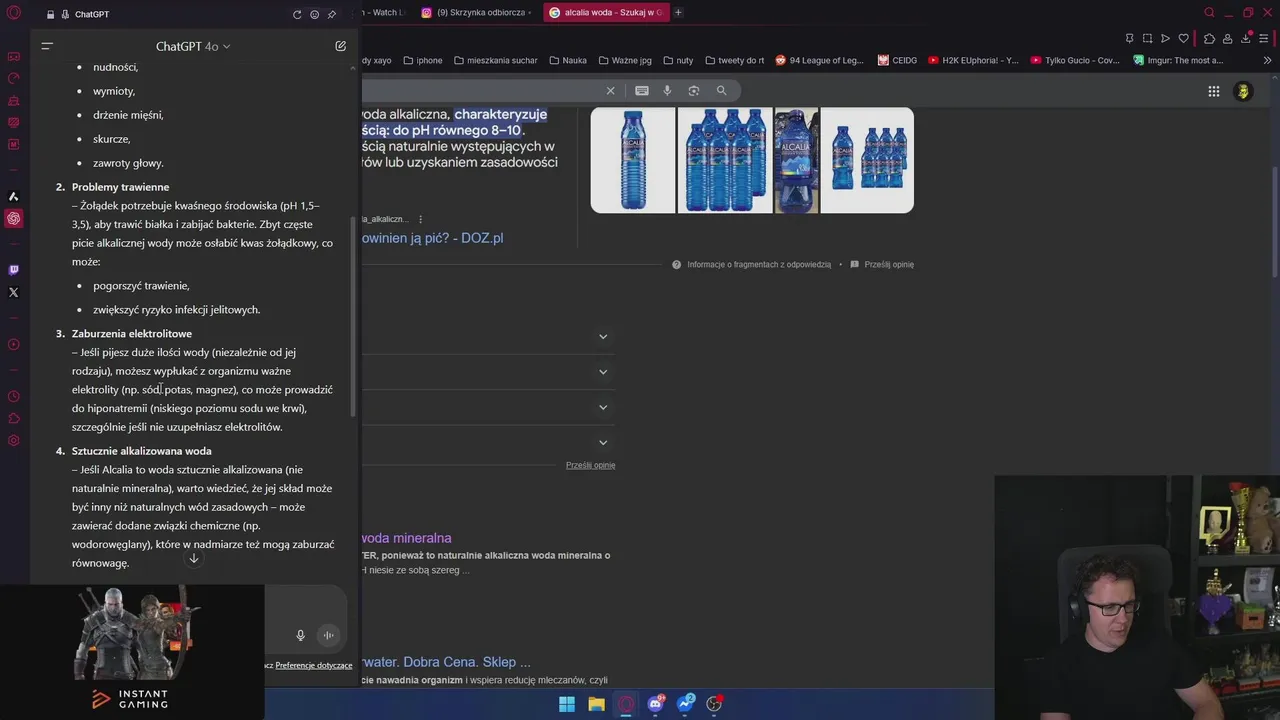
Task: Expand the second People-also-ask question
Action: point(603,372)
